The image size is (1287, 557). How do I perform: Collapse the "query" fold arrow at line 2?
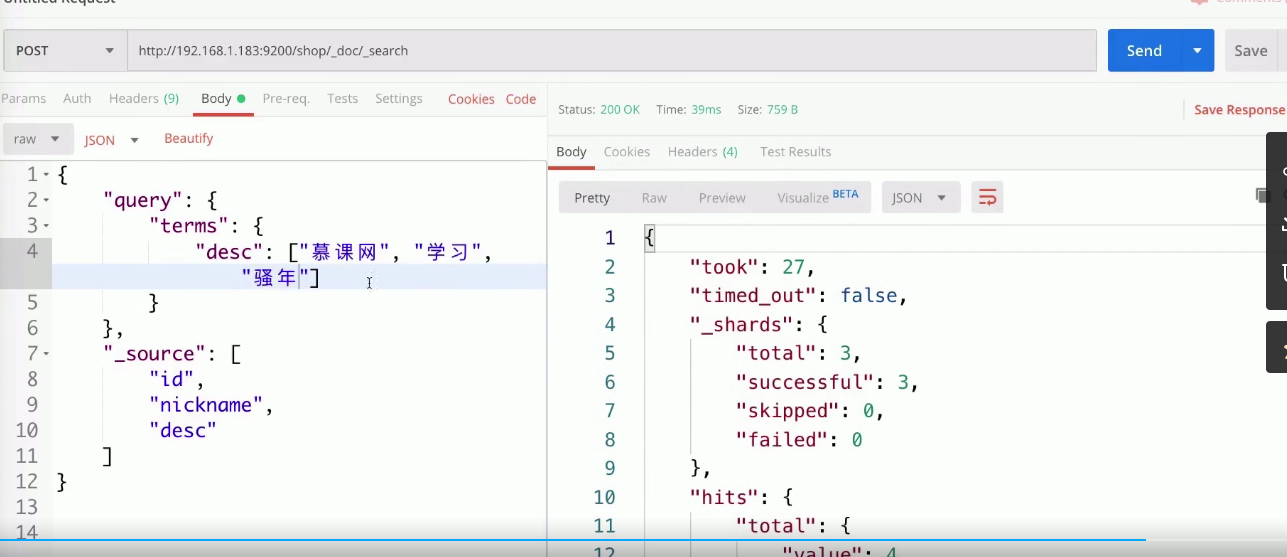click(x=46, y=200)
